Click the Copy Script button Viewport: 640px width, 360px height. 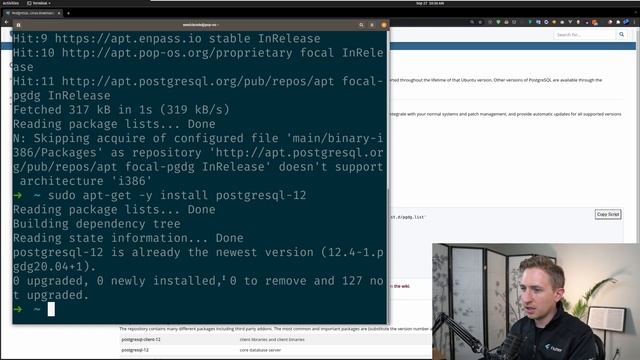tap(608, 214)
